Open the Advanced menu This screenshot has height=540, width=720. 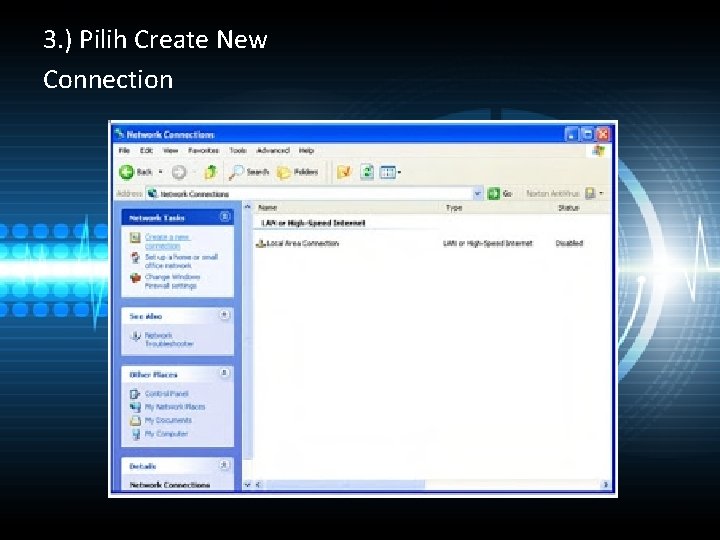[273, 151]
